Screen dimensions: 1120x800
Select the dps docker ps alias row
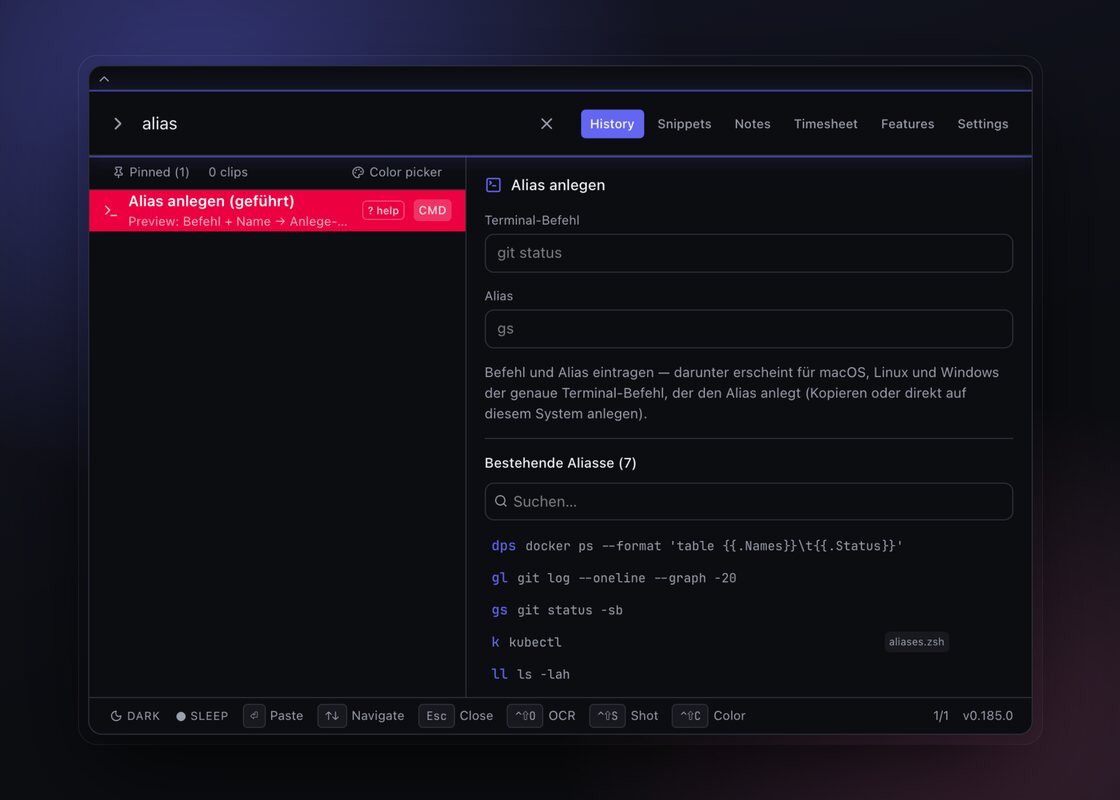(x=749, y=546)
